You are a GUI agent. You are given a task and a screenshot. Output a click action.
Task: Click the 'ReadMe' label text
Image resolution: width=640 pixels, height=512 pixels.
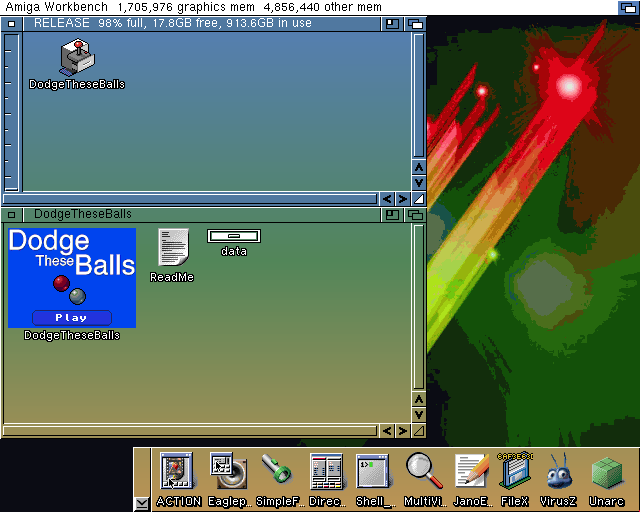tap(172, 277)
